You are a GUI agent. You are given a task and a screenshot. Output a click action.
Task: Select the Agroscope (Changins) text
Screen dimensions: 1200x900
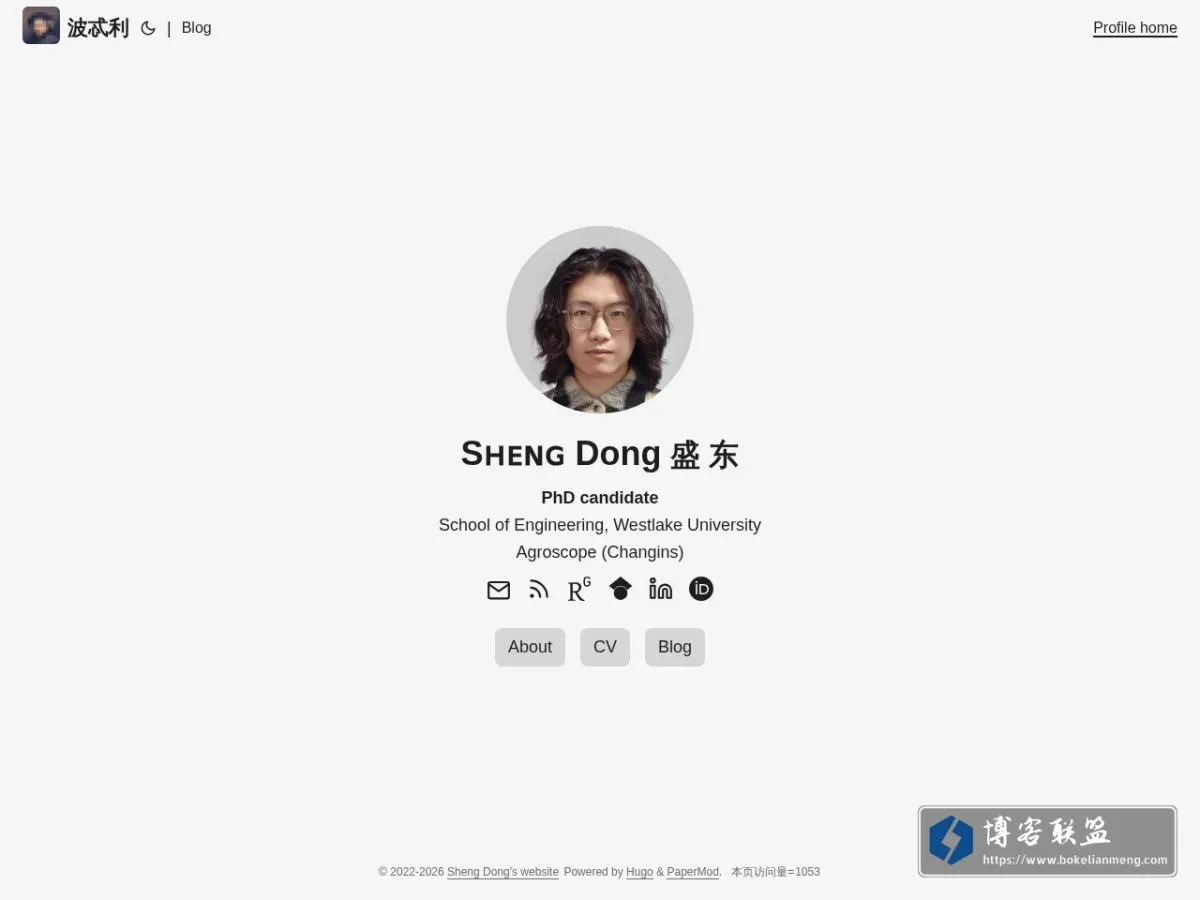tap(600, 552)
